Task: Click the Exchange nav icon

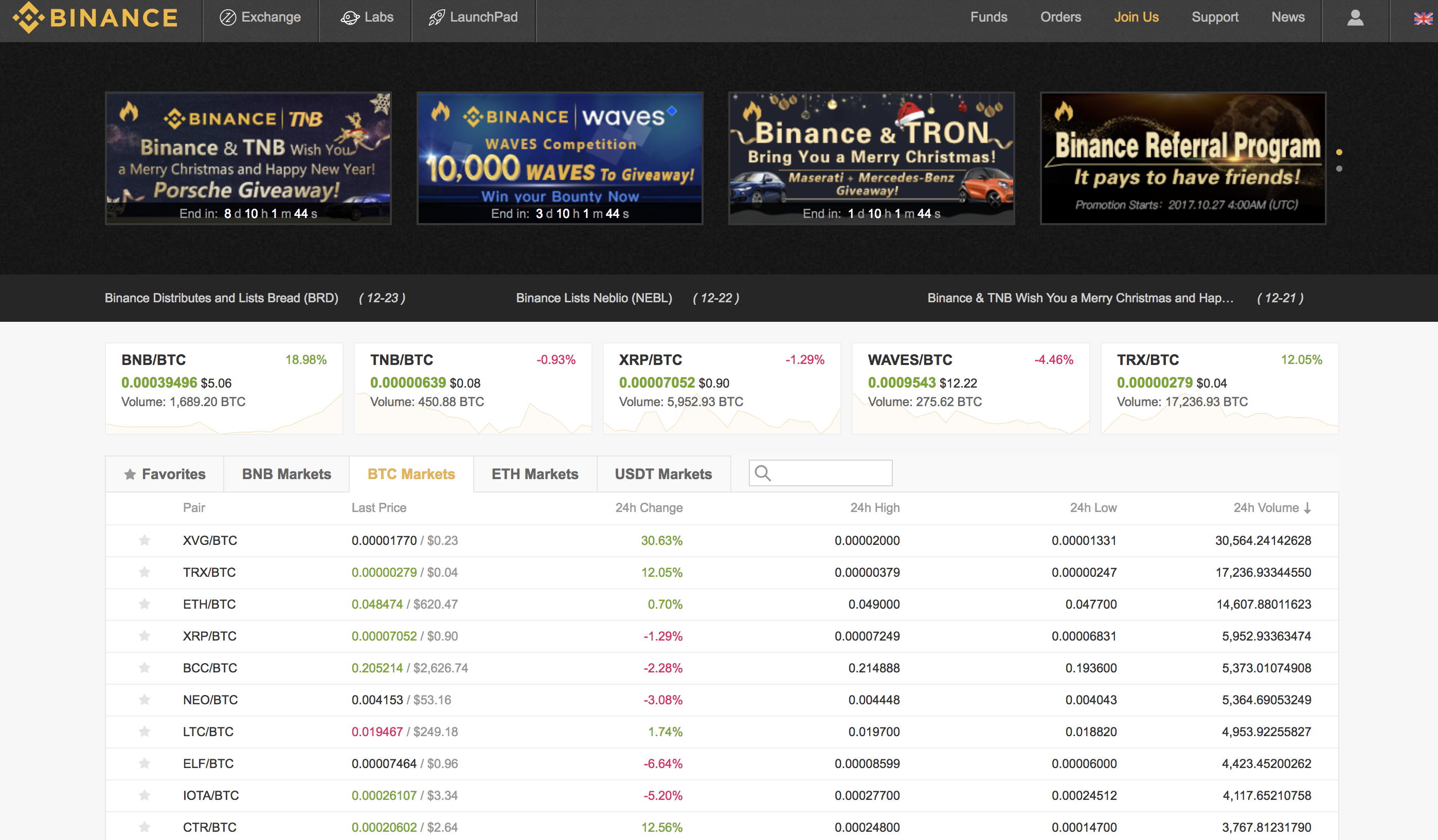Action: (228, 17)
